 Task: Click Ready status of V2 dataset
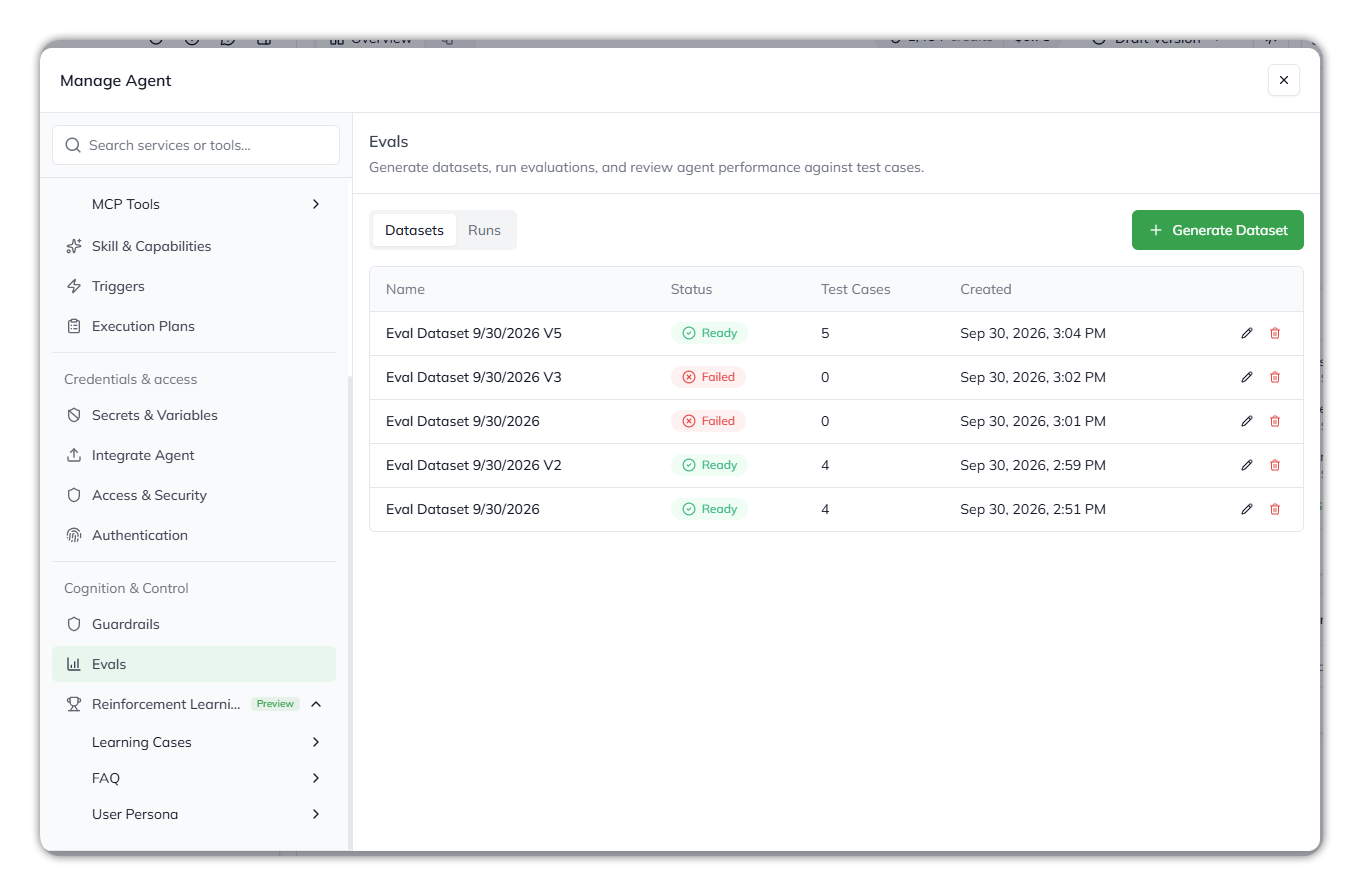(x=709, y=465)
